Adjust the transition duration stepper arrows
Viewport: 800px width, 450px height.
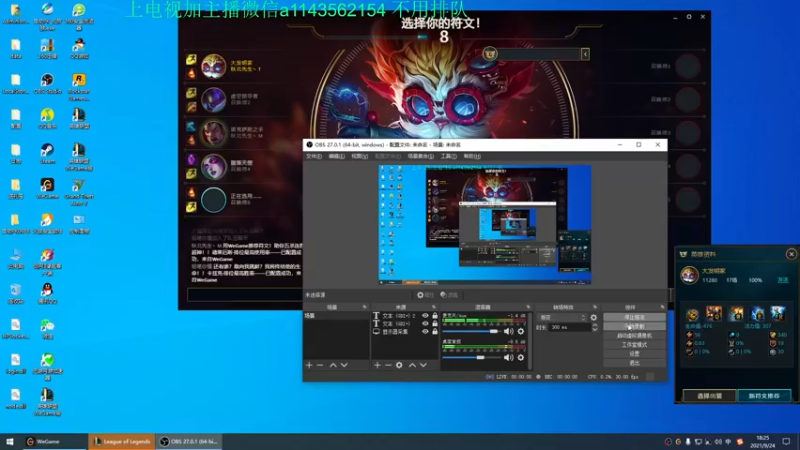[595, 328]
